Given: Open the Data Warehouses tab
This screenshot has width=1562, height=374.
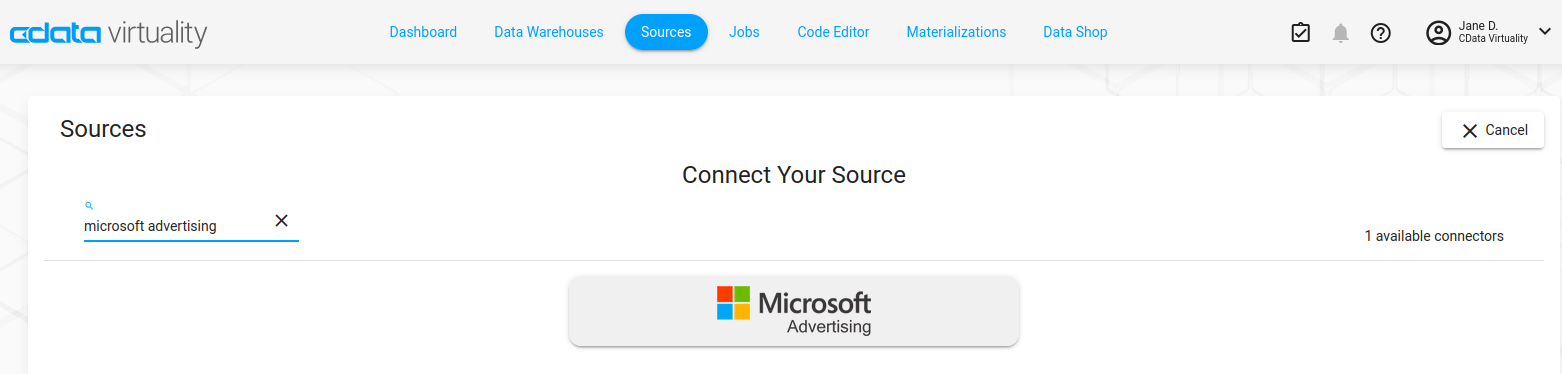Looking at the screenshot, I should point(549,32).
